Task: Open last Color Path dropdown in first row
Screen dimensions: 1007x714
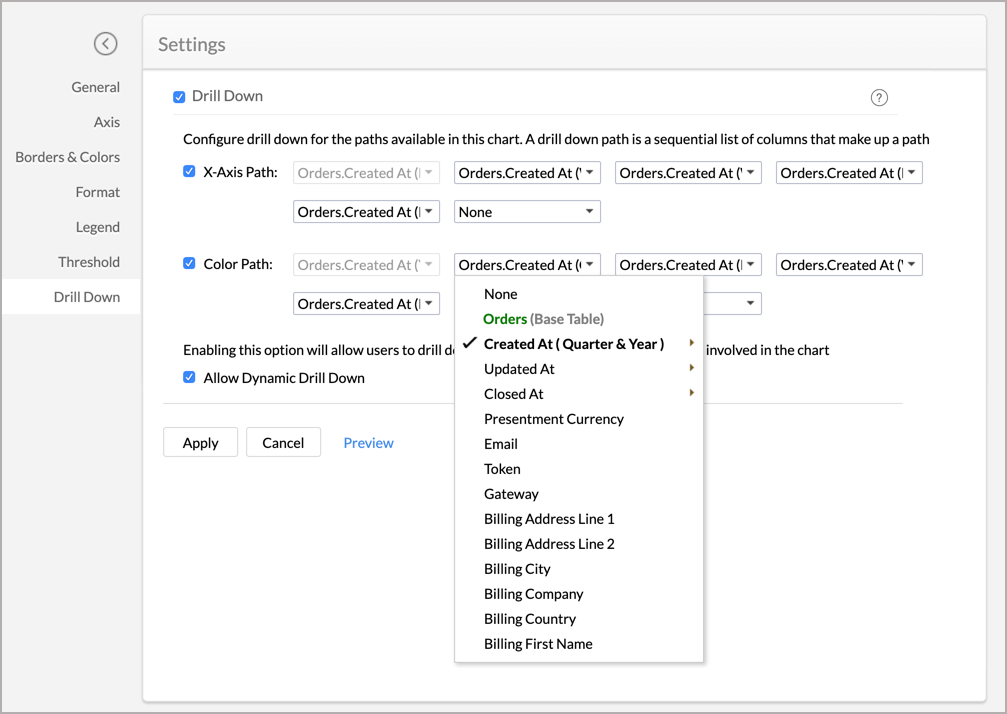Action: 849,265
